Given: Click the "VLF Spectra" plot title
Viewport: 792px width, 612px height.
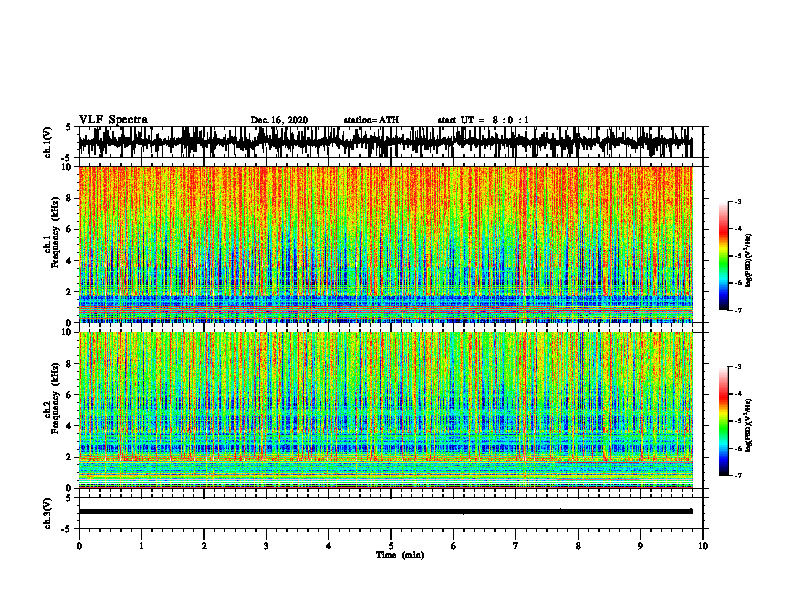Looking at the screenshot, I should (x=113, y=120).
